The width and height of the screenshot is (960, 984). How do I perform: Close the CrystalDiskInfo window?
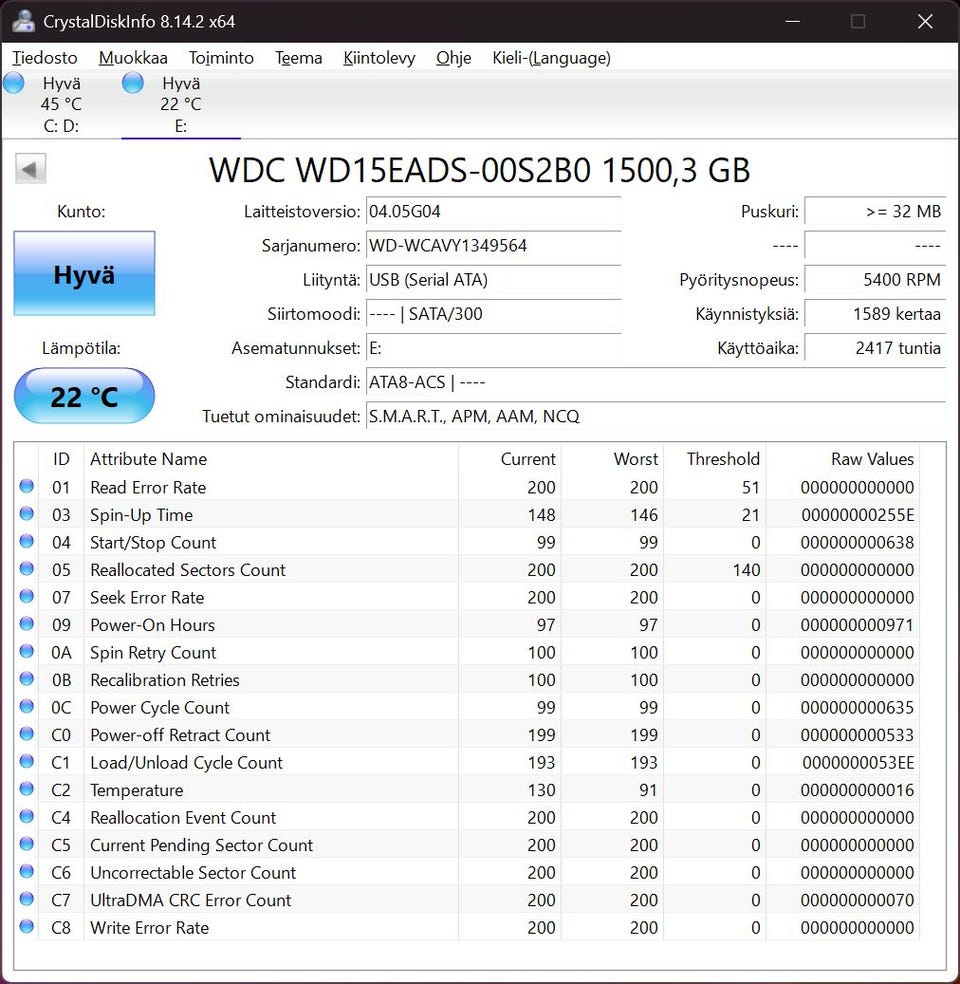925,21
